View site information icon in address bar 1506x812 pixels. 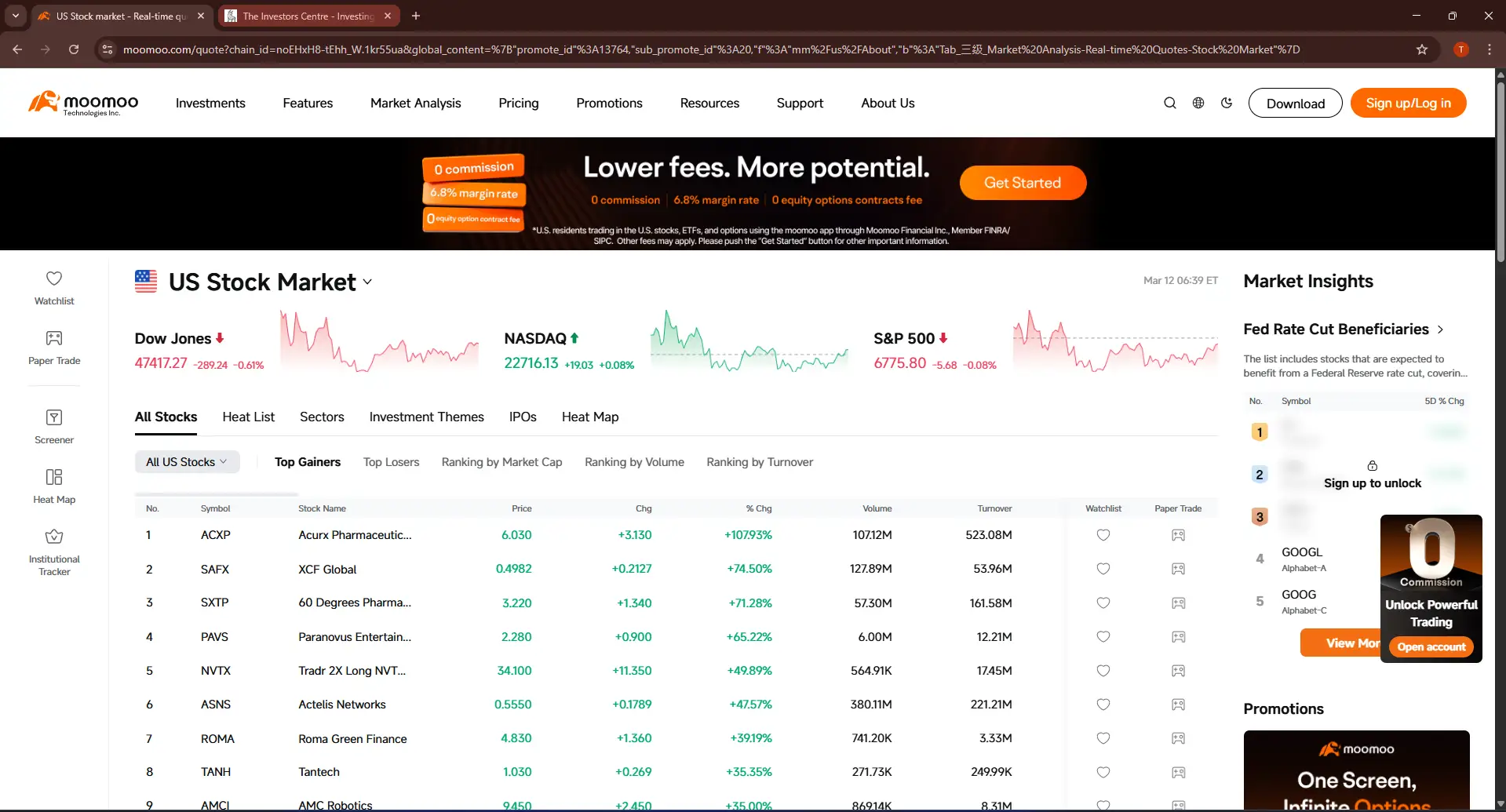[x=108, y=49]
